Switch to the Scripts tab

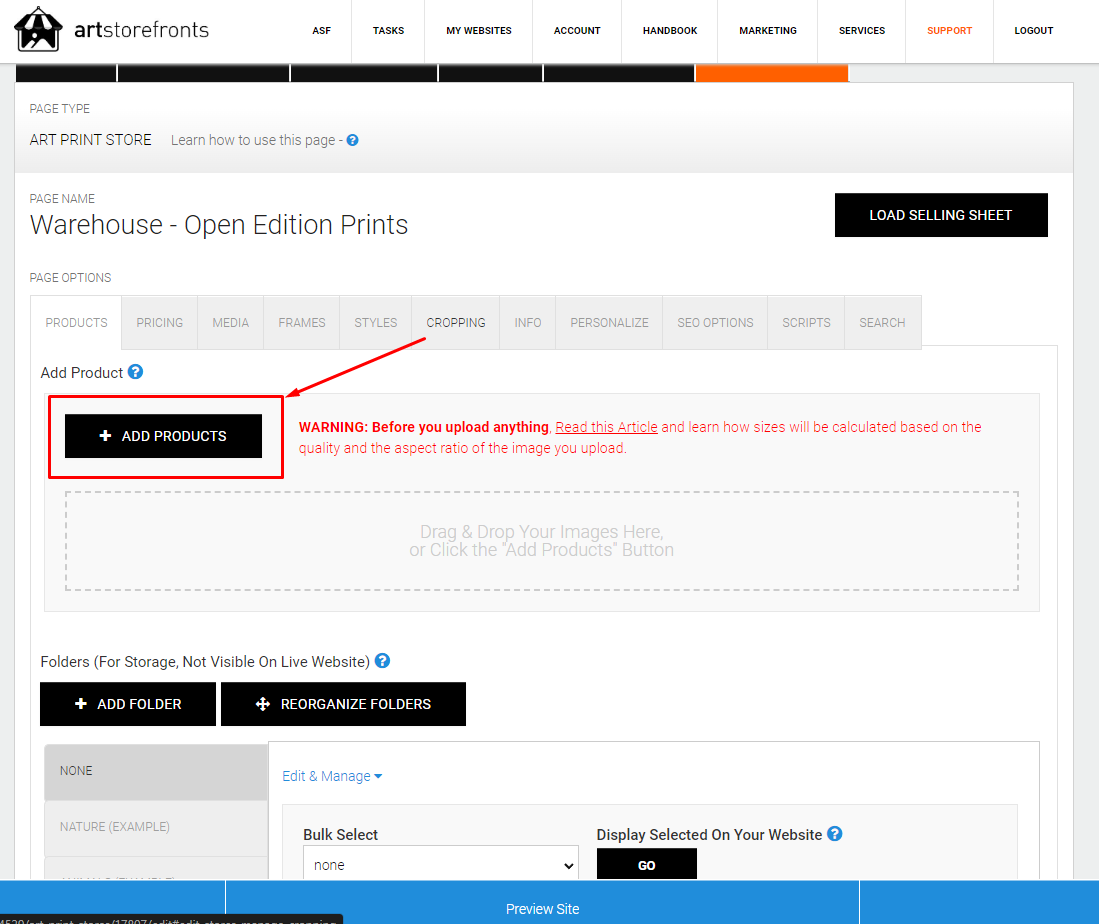click(806, 322)
